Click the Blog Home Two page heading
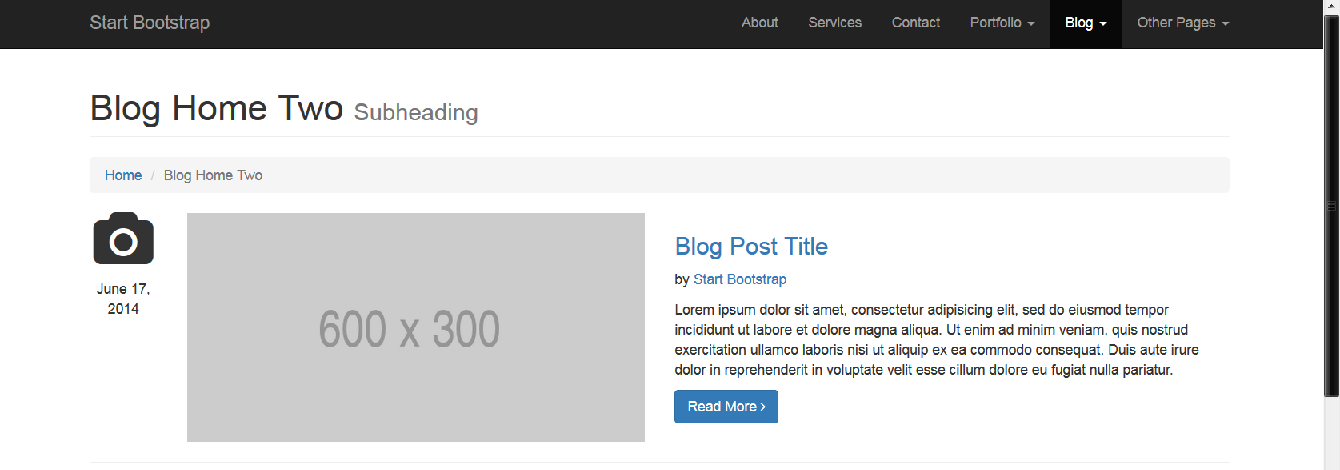Viewport: 1340px width, 470px height. click(217, 107)
